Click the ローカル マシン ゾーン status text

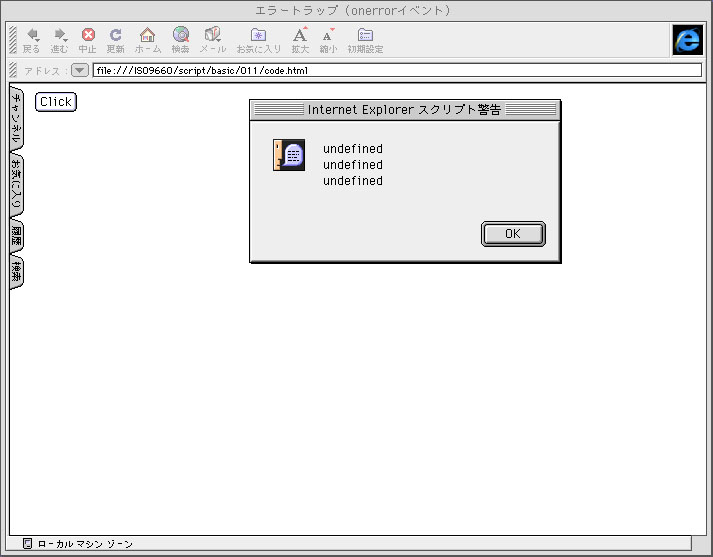[85, 544]
